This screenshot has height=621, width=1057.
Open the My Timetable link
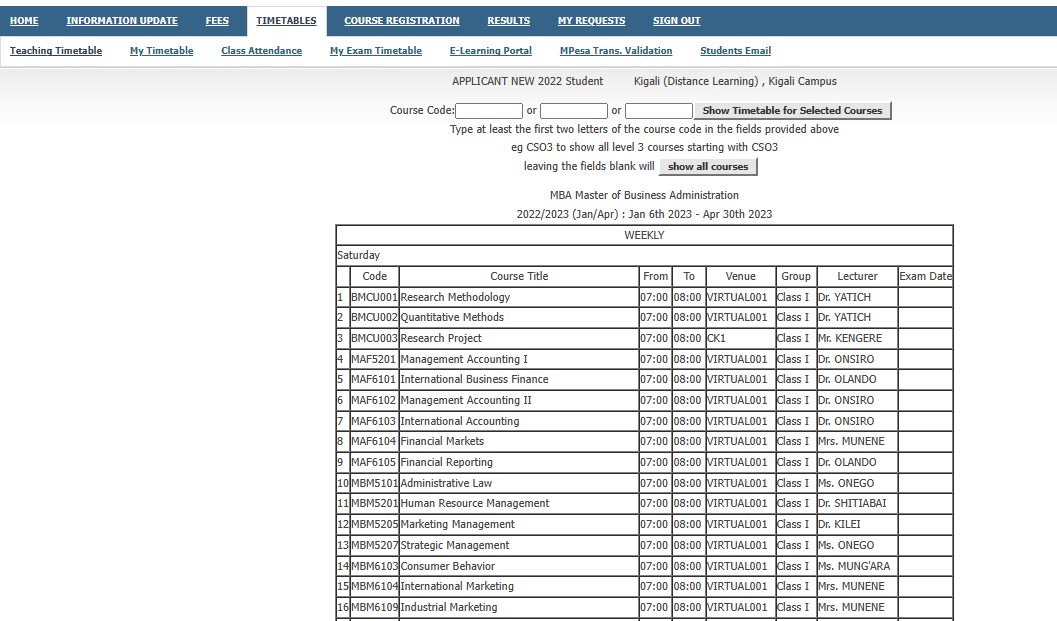(x=162, y=51)
